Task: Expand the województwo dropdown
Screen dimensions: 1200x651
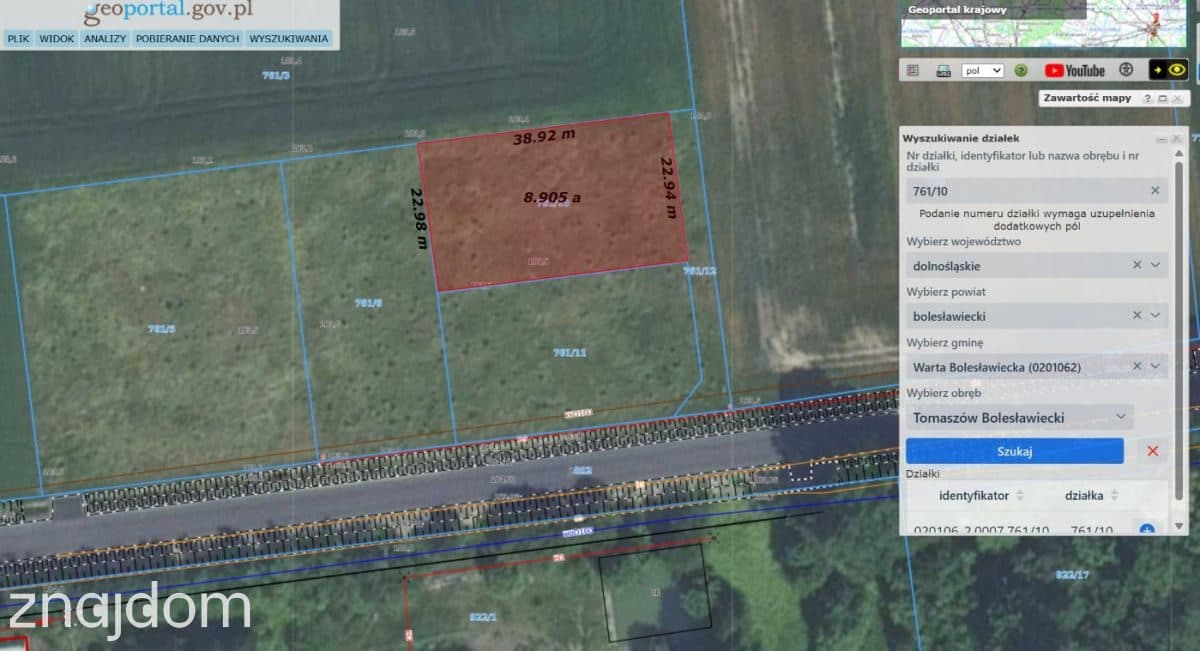Action: tap(1156, 265)
